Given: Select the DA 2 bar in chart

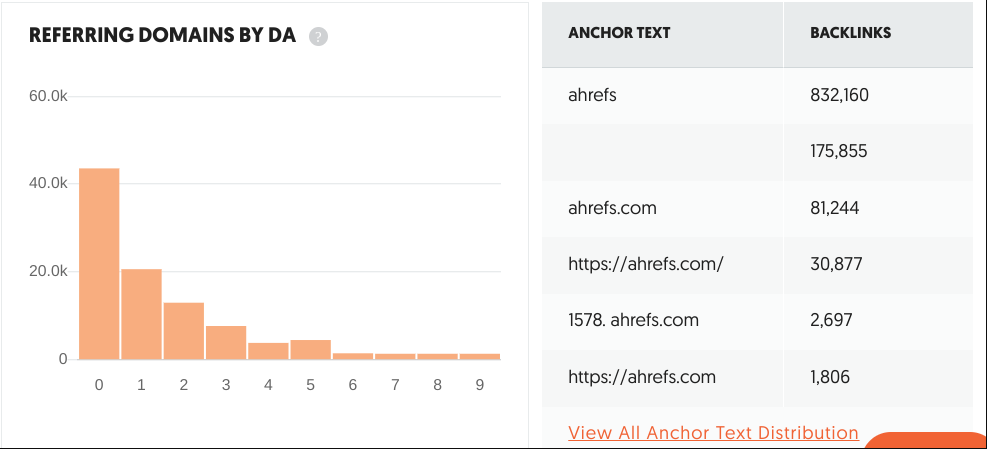Looking at the screenshot, I should [x=183, y=331].
